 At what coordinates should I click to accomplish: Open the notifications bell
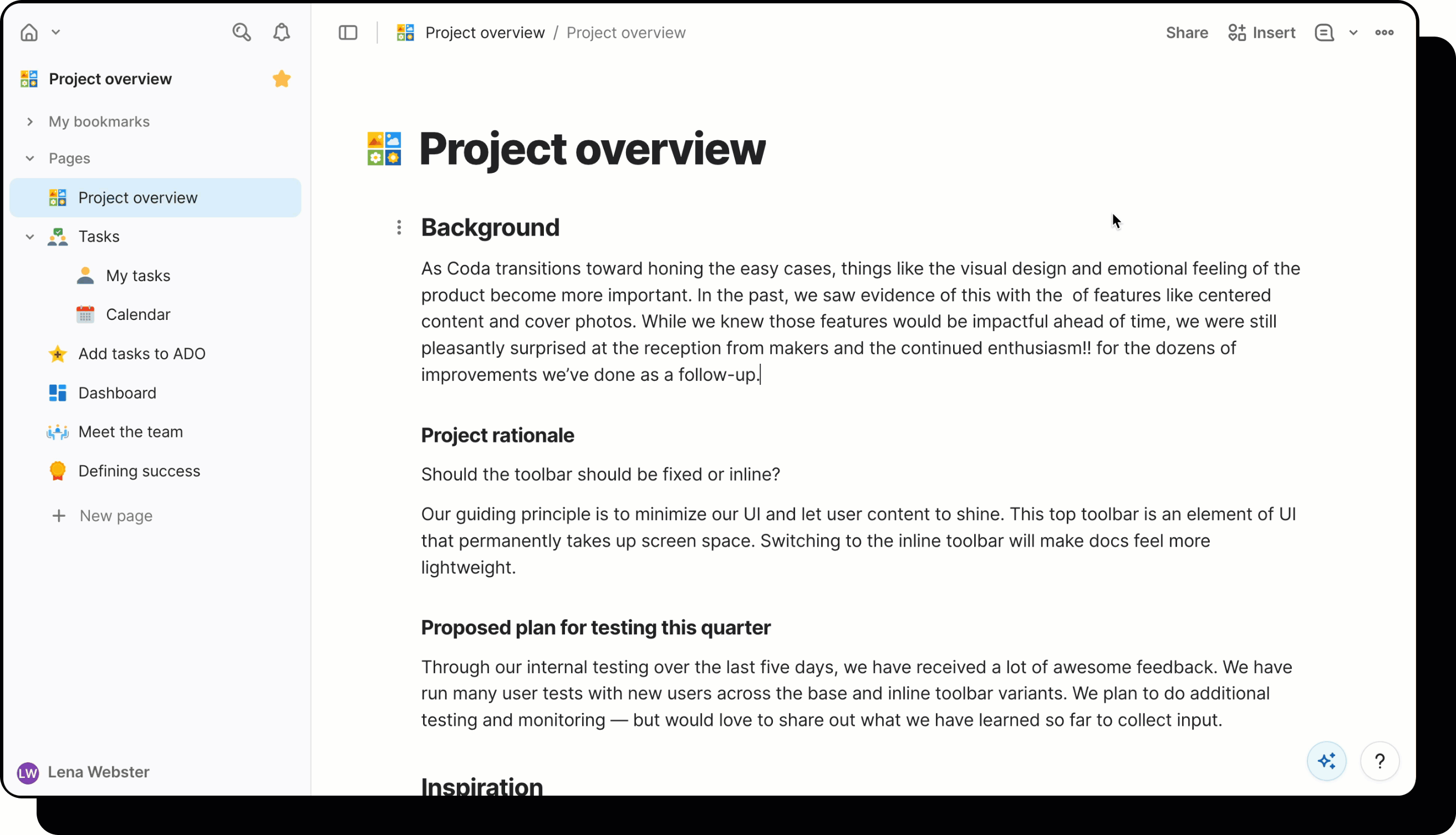281,32
